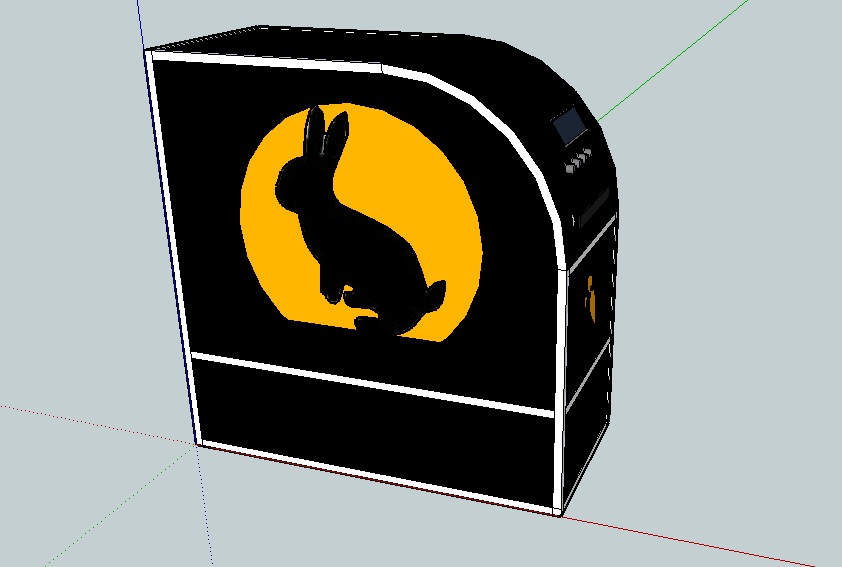This screenshot has width=842, height=567.
Task: Click the row of small buttons below the display
Action: (579, 161)
